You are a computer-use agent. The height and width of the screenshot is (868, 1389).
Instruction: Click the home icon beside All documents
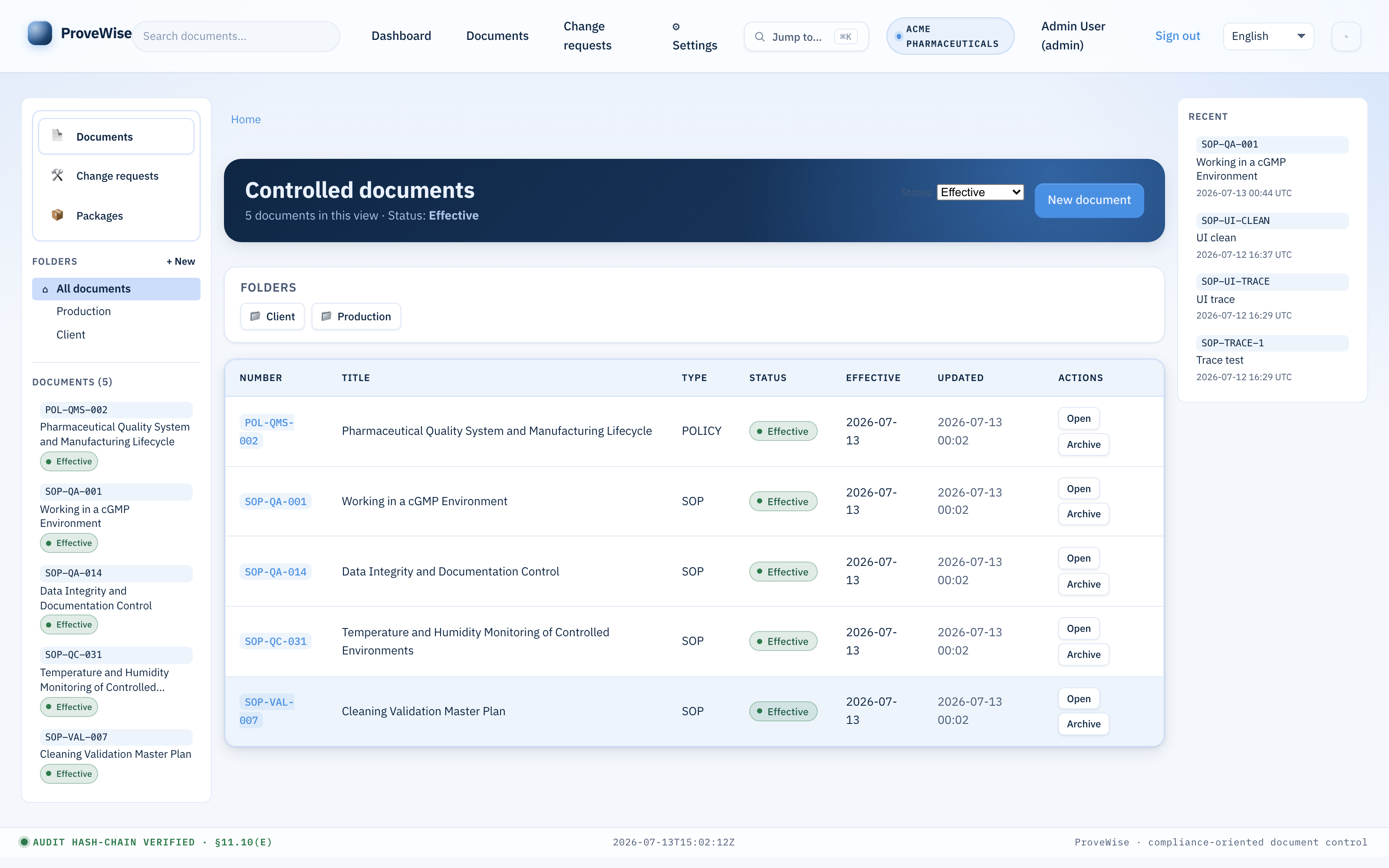[45, 289]
